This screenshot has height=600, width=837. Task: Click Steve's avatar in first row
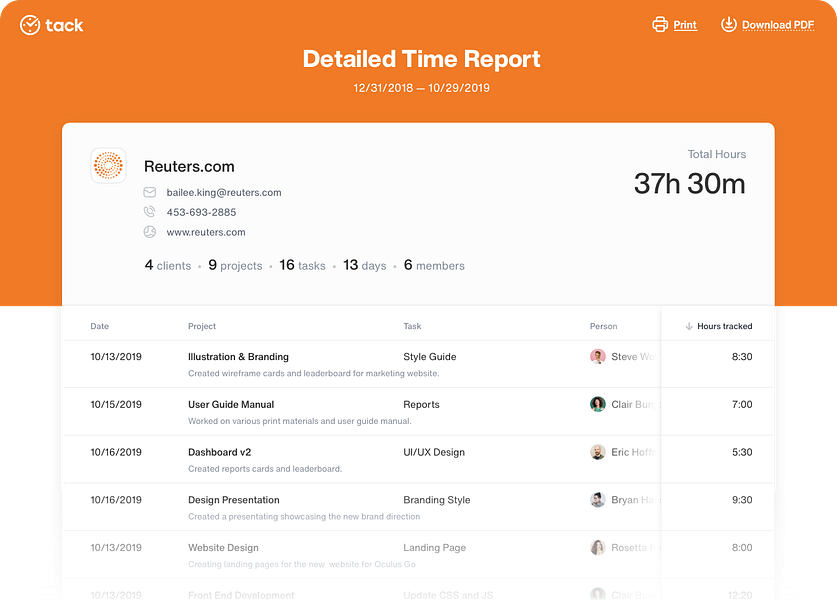click(x=597, y=356)
